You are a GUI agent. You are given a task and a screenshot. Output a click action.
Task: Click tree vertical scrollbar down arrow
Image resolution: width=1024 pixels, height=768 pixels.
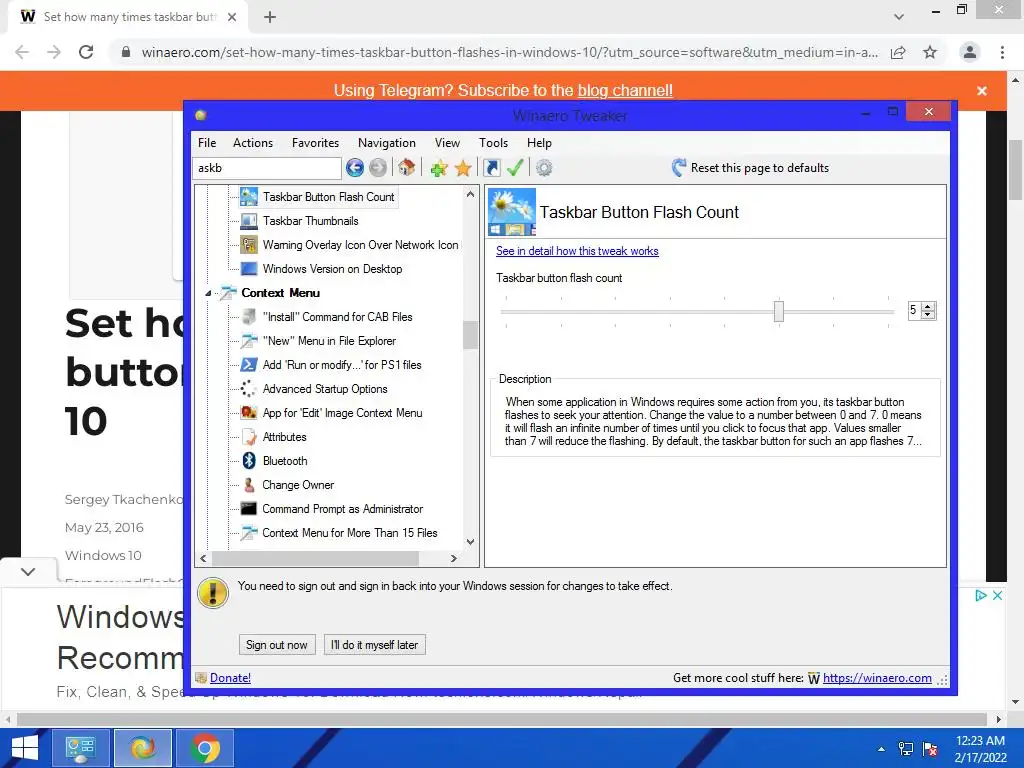[470, 542]
